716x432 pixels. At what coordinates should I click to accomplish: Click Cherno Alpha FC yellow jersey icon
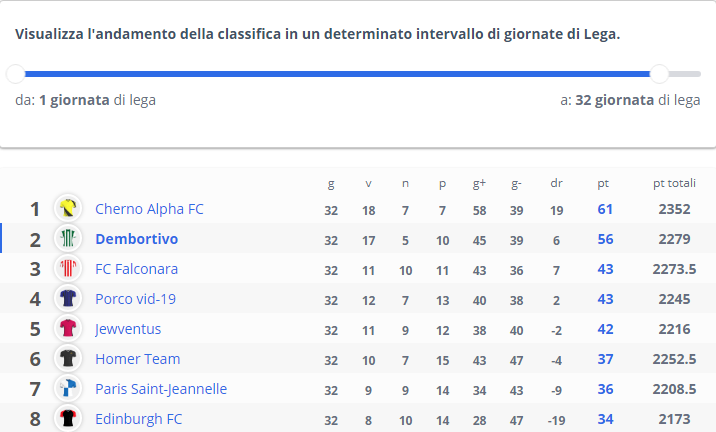68,208
